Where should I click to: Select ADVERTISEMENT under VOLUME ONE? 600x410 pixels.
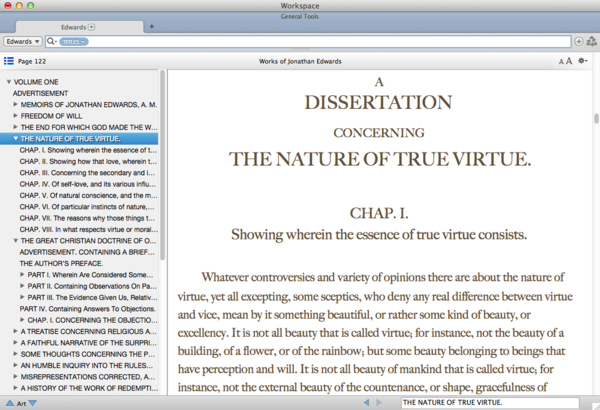tap(41, 93)
